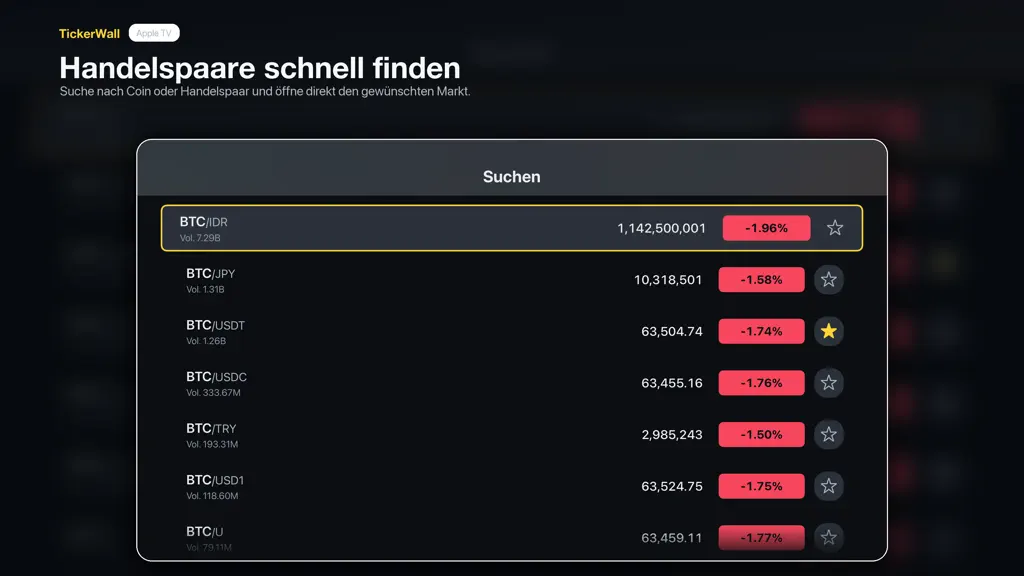Star the BTC/USDC trading pair

[x=829, y=383]
